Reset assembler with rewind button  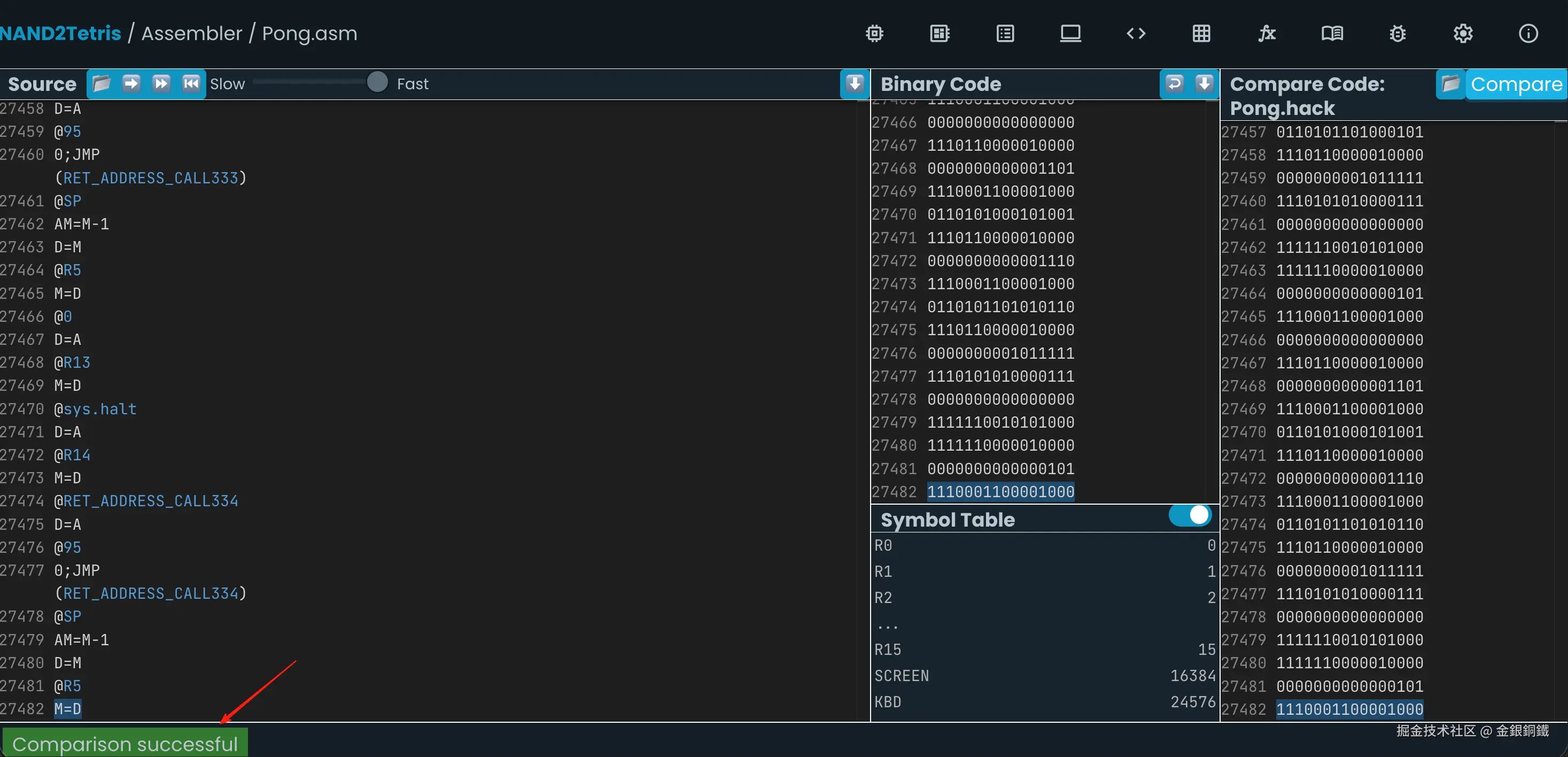coord(191,83)
